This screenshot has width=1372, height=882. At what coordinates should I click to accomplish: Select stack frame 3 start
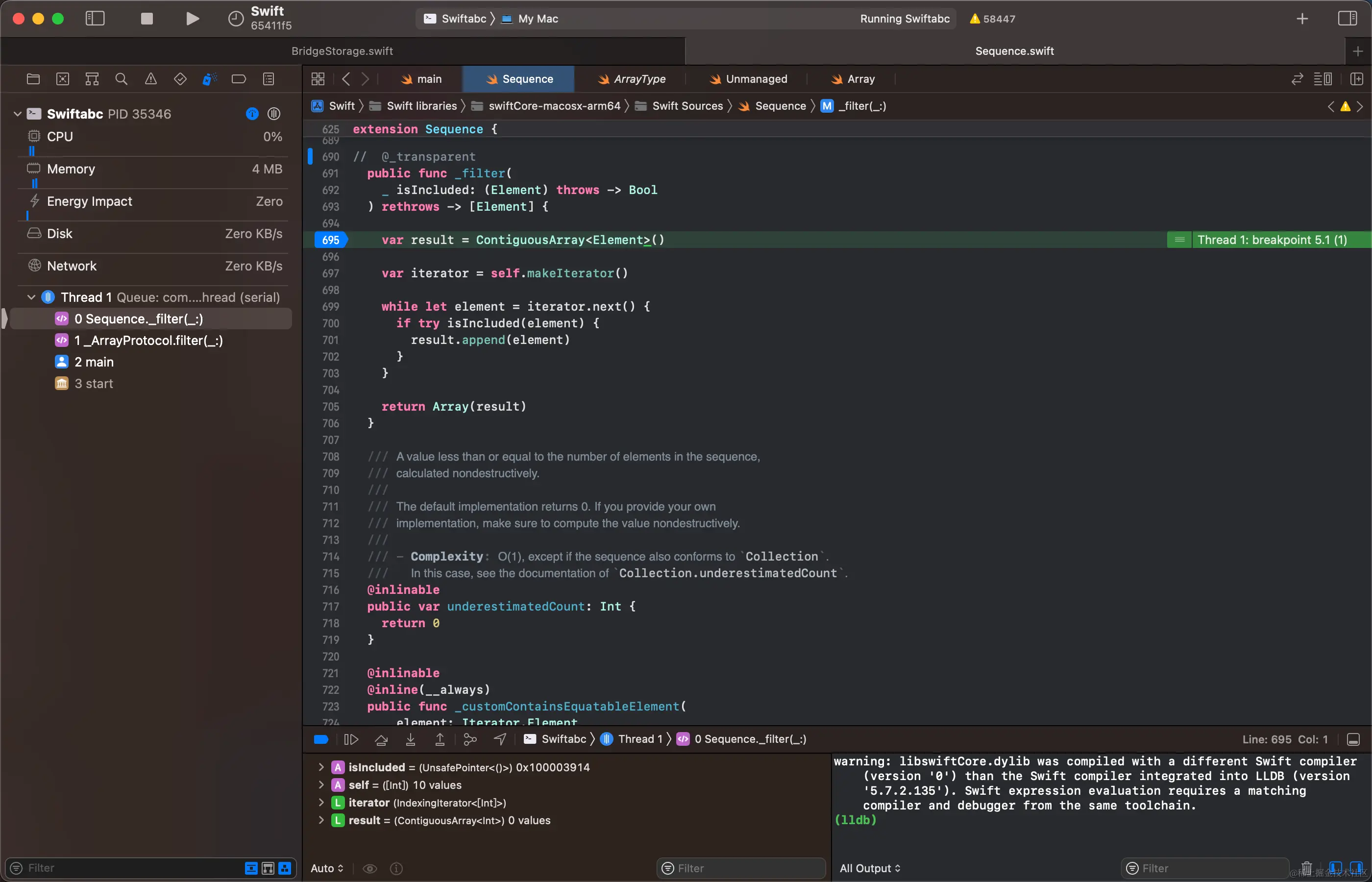pos(151,384)
